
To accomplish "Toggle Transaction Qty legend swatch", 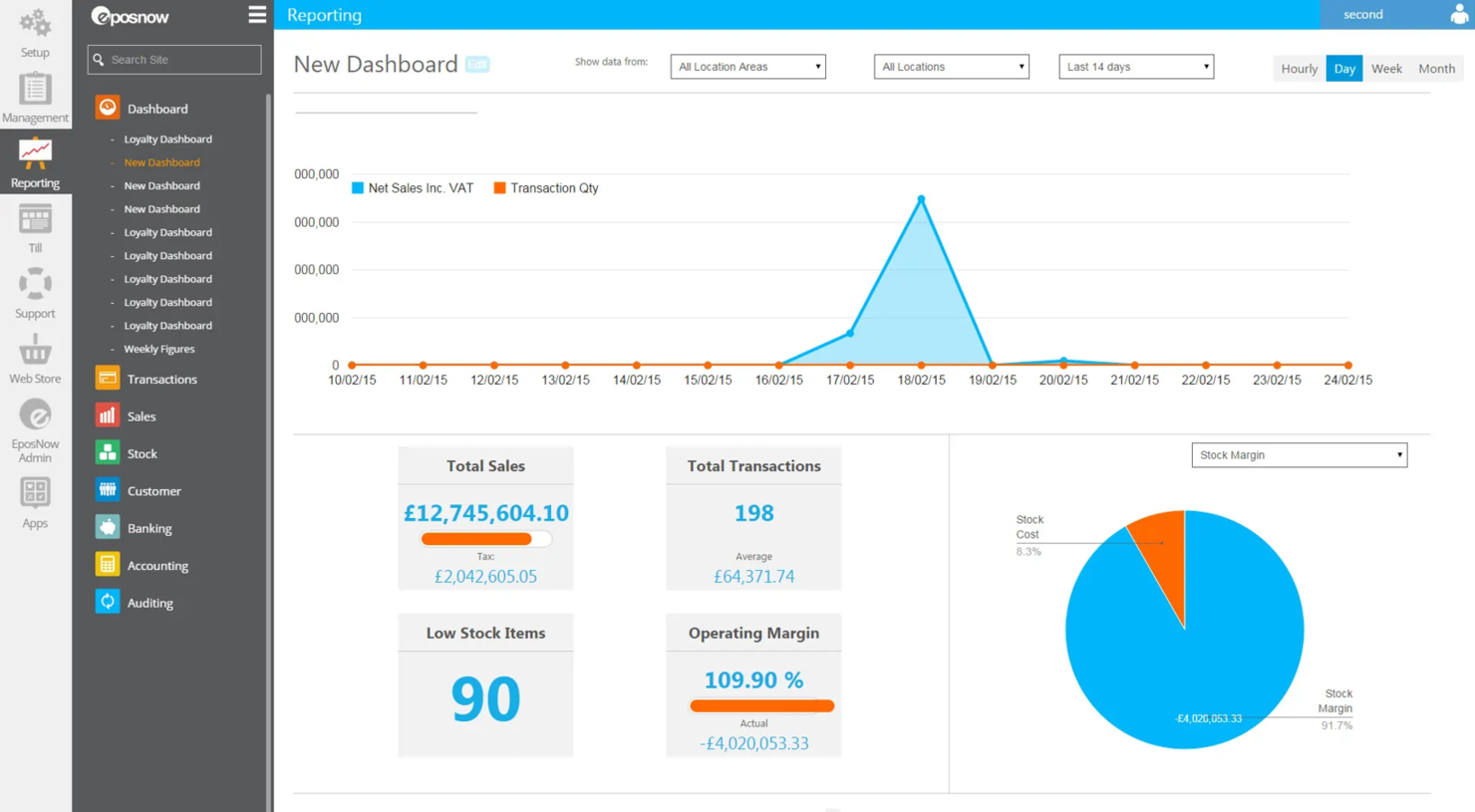I will tap(500, 188).
